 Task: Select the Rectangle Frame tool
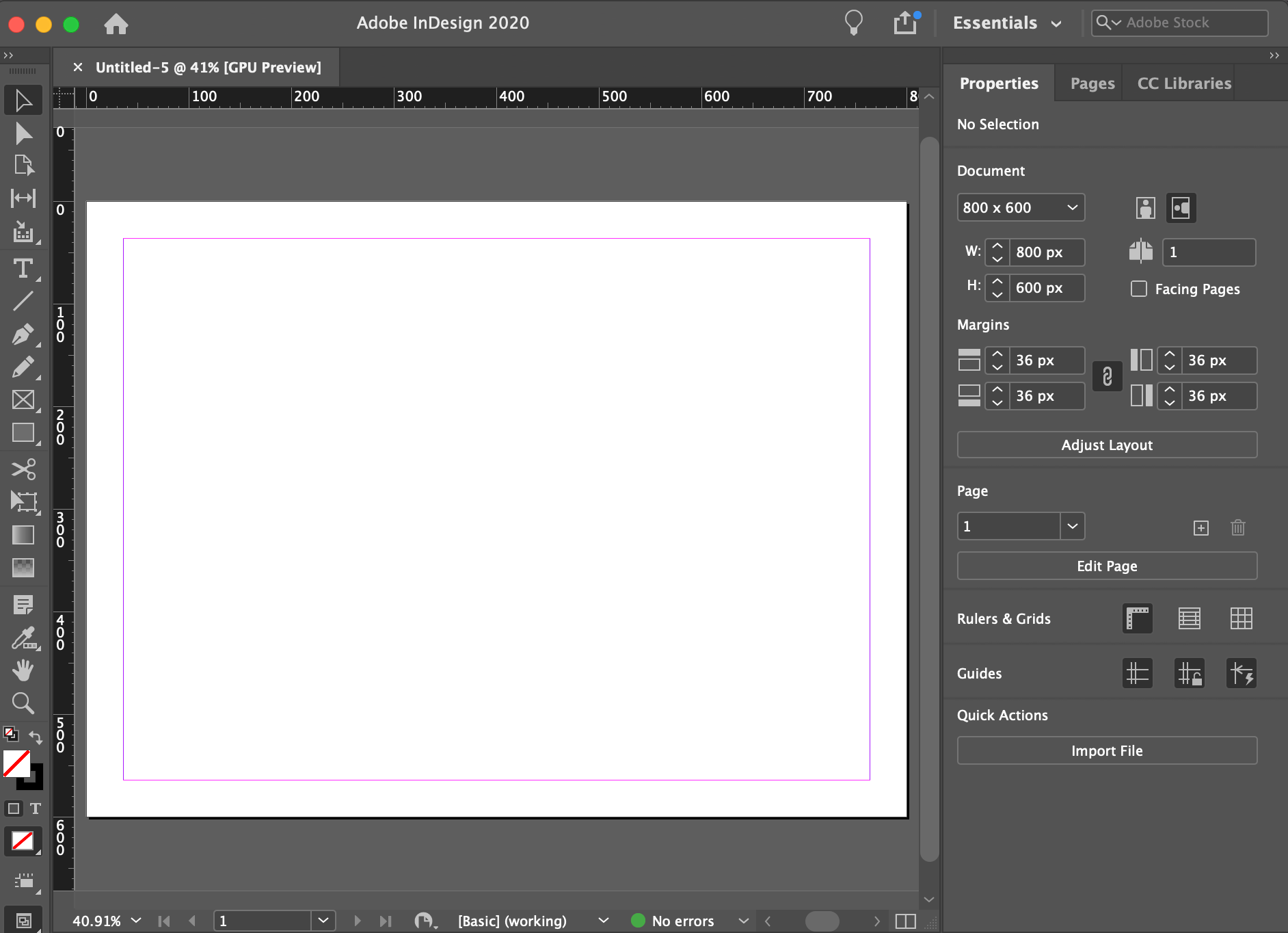[23, 400]
